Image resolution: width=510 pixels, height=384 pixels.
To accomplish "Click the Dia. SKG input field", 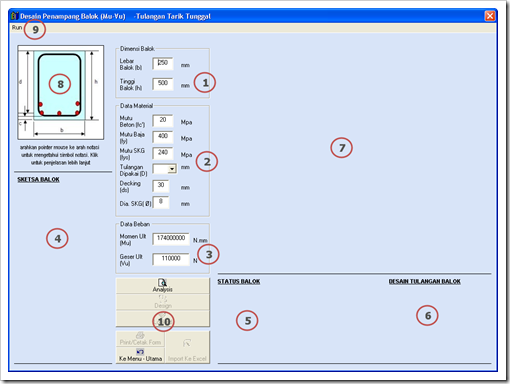I will pyautogui.click(x=161, y=202).
